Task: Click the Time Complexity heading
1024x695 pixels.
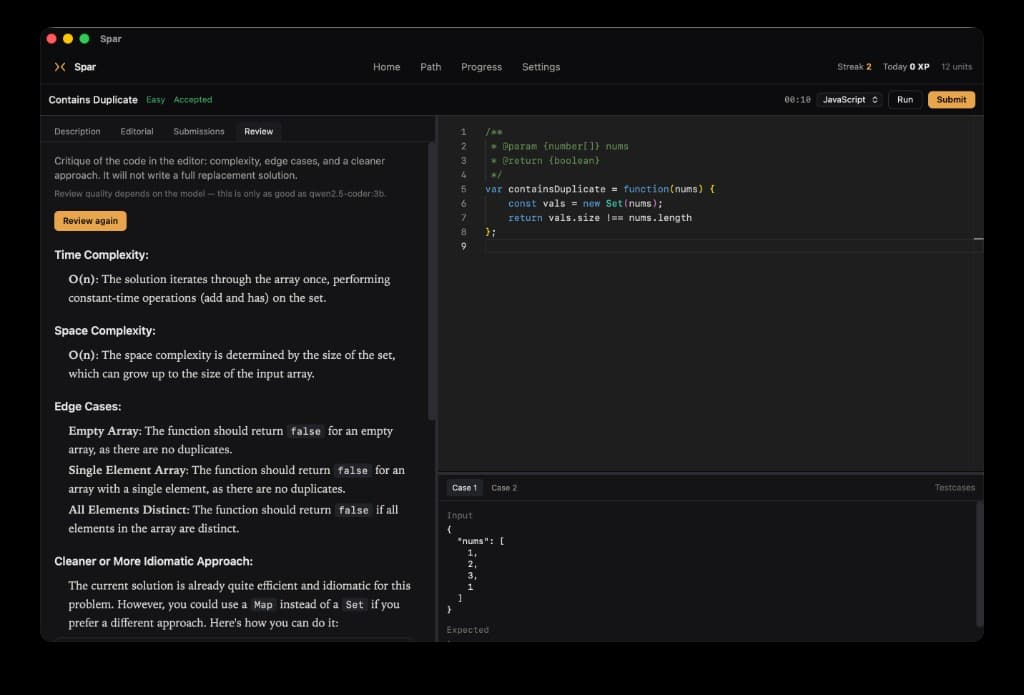Action: (101, 255)
